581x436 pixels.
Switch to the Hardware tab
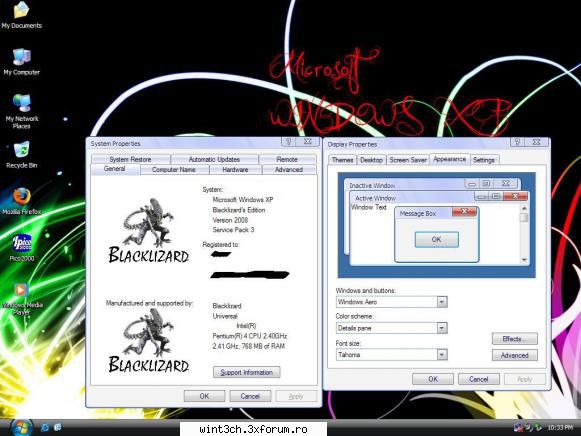(x=235, y=170)
